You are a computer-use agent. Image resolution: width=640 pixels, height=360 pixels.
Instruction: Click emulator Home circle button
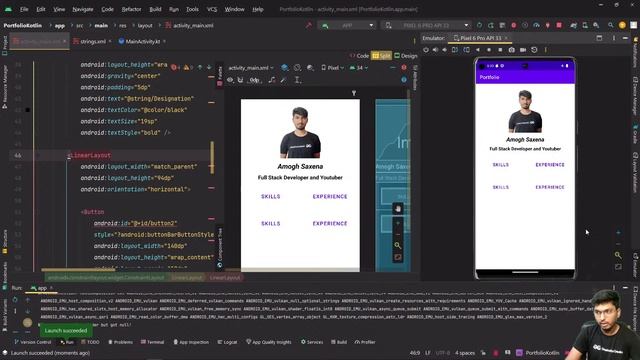click(489, 50)
